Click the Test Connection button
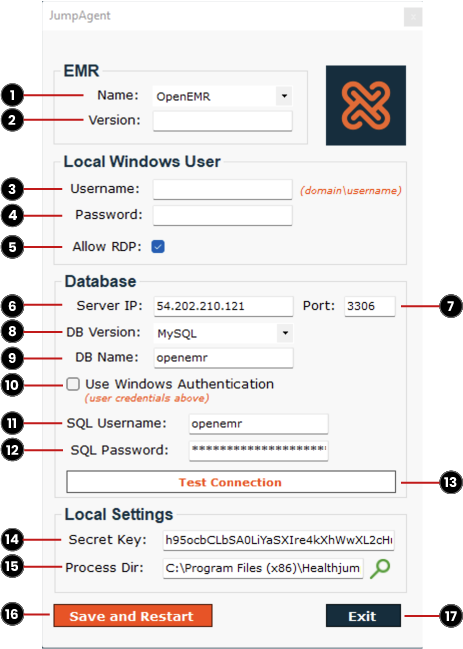 231,482
